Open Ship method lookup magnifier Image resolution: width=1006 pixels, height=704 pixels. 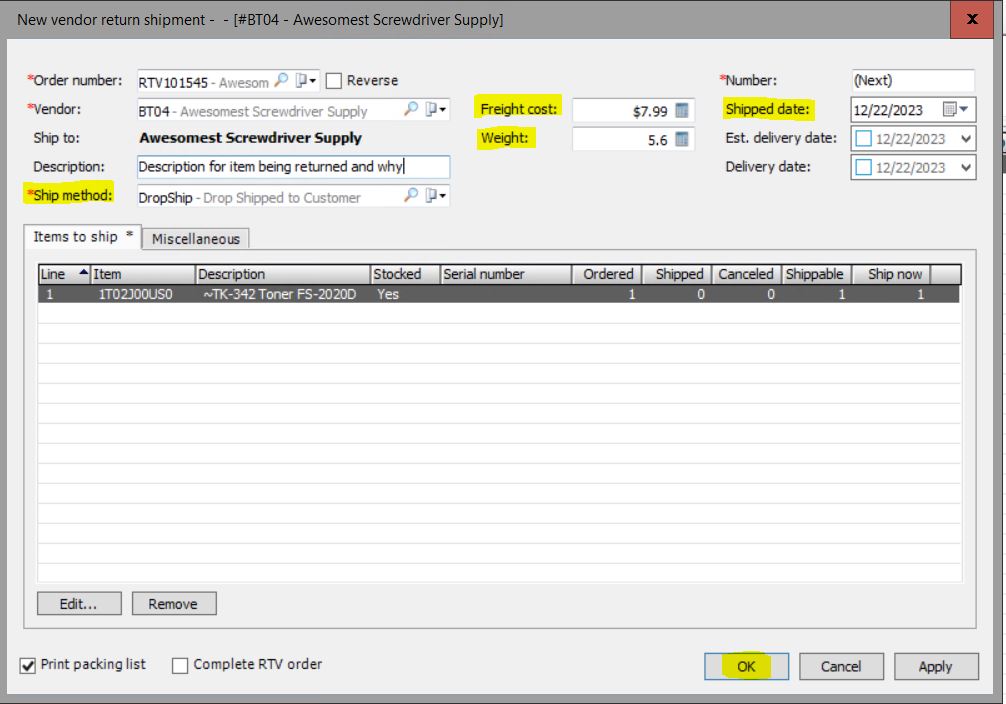tap(411, 196)
